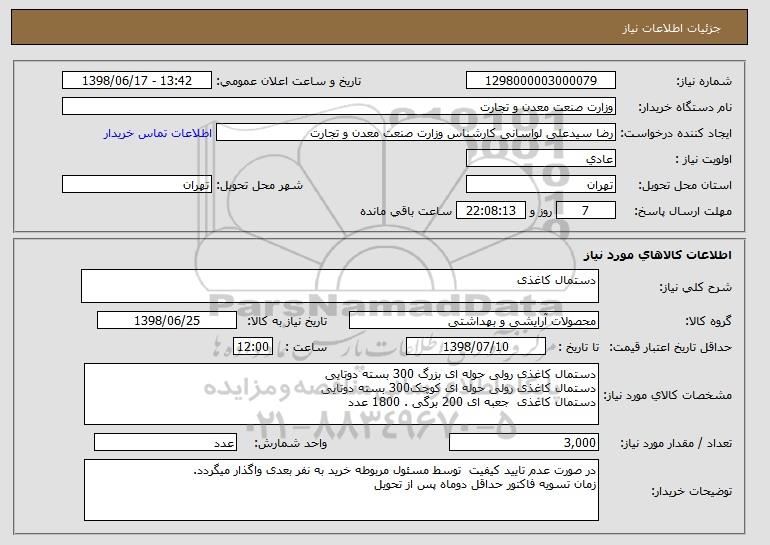
Task: Click the label مشخصات کالای مورد نیاز
Action: click(668, 395)
